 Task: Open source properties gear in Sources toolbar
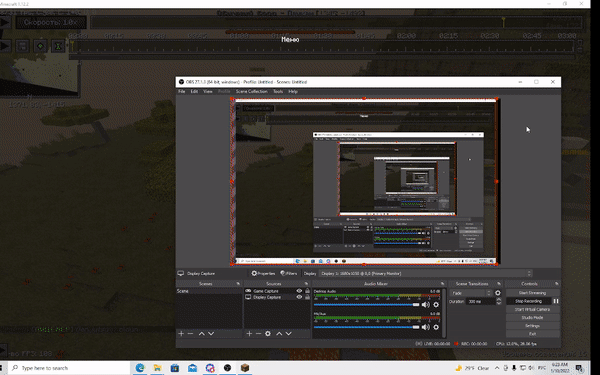tap(268, 334)
